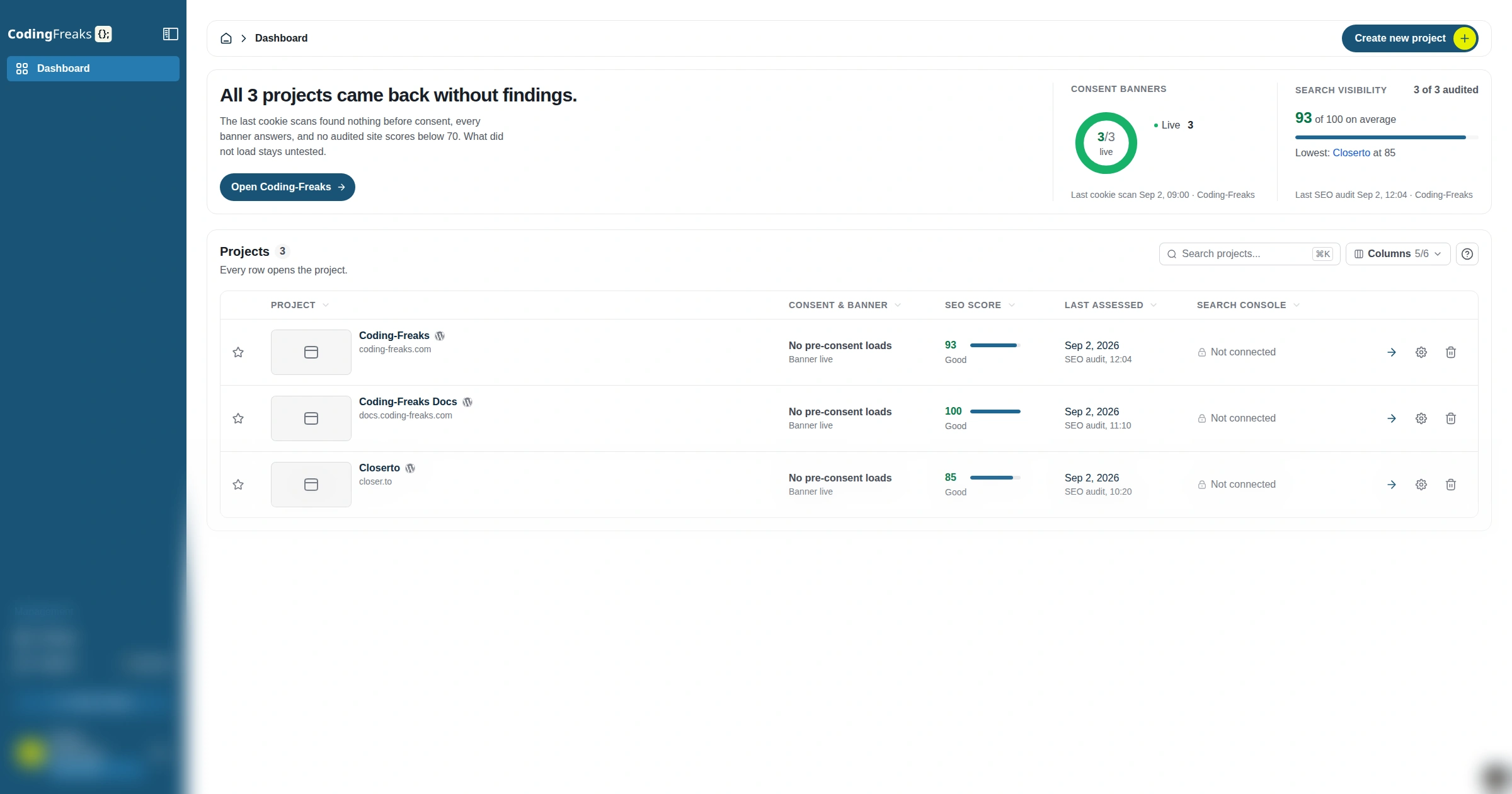Click the coding-freaks.com domain text
The height and width of the screenshot is (794, 1512).
tap(395, 350)
